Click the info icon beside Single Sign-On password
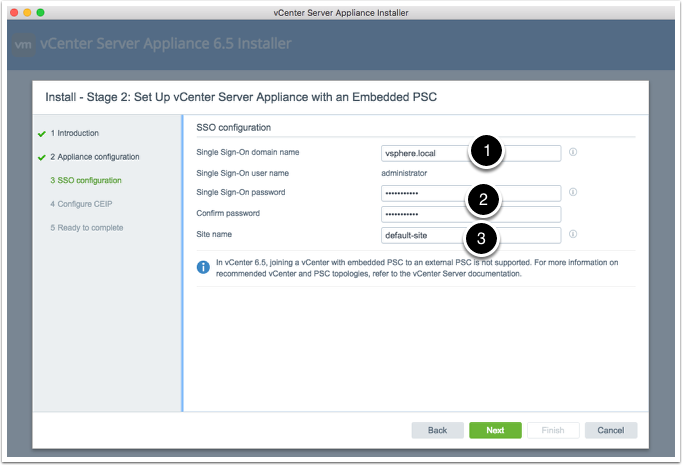682x465 pixels. (x=574, y=192)
